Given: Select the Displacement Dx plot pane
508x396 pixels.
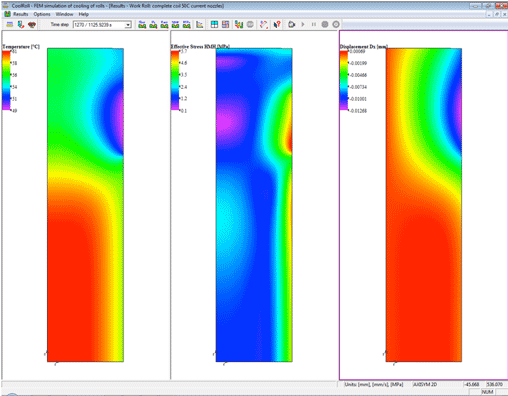Looking at the screenshot, I should pyautogui.click(x=424, y=205).
